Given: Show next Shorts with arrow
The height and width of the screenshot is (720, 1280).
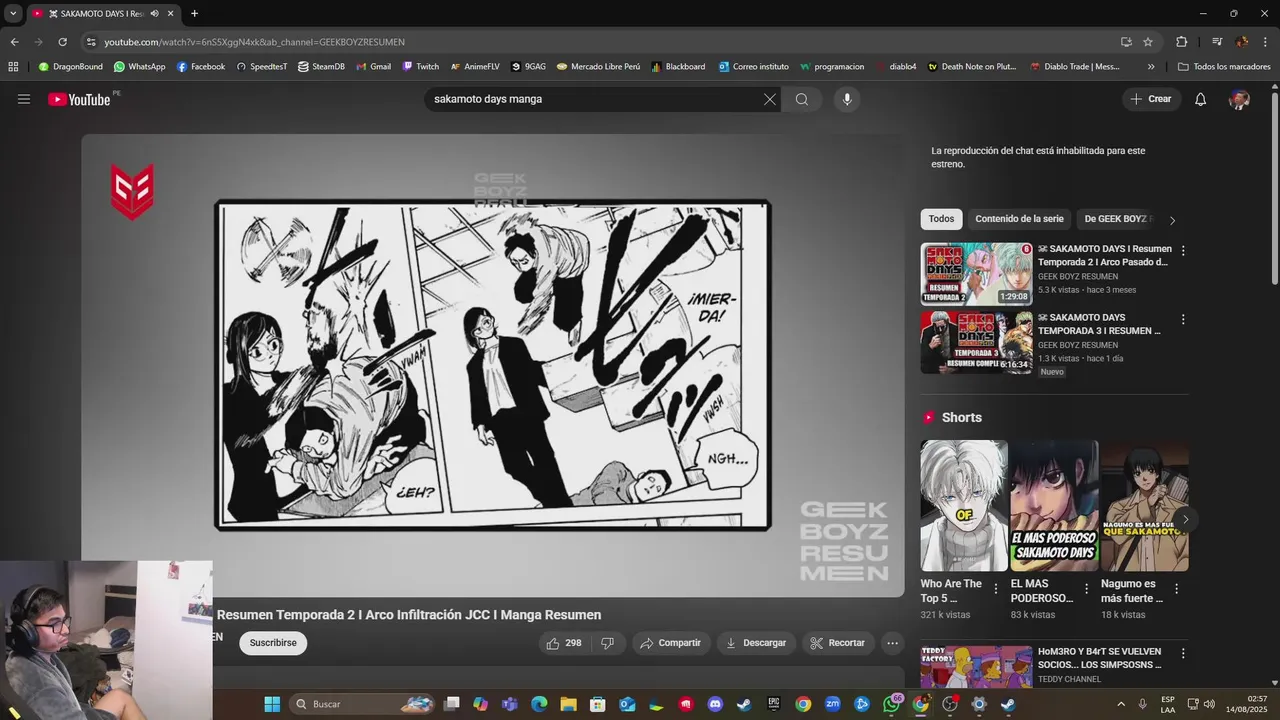Looking at the screenshot, I should click(x=1185, y=519).
